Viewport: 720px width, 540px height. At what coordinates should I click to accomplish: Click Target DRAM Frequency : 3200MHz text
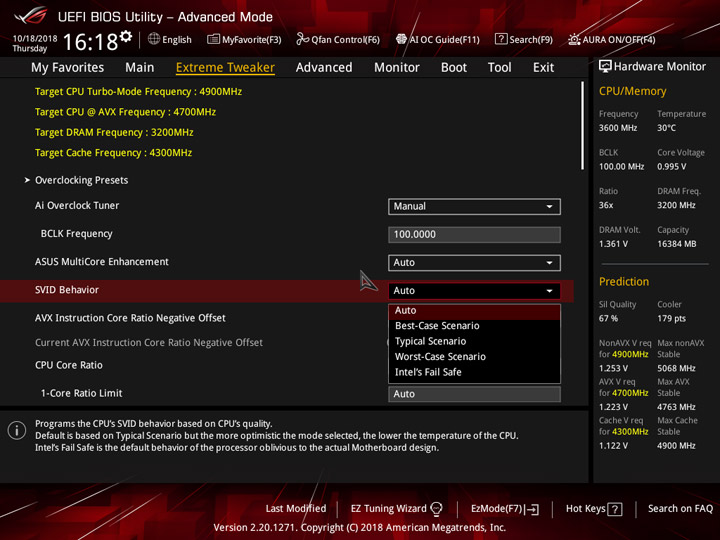point(114,132)
